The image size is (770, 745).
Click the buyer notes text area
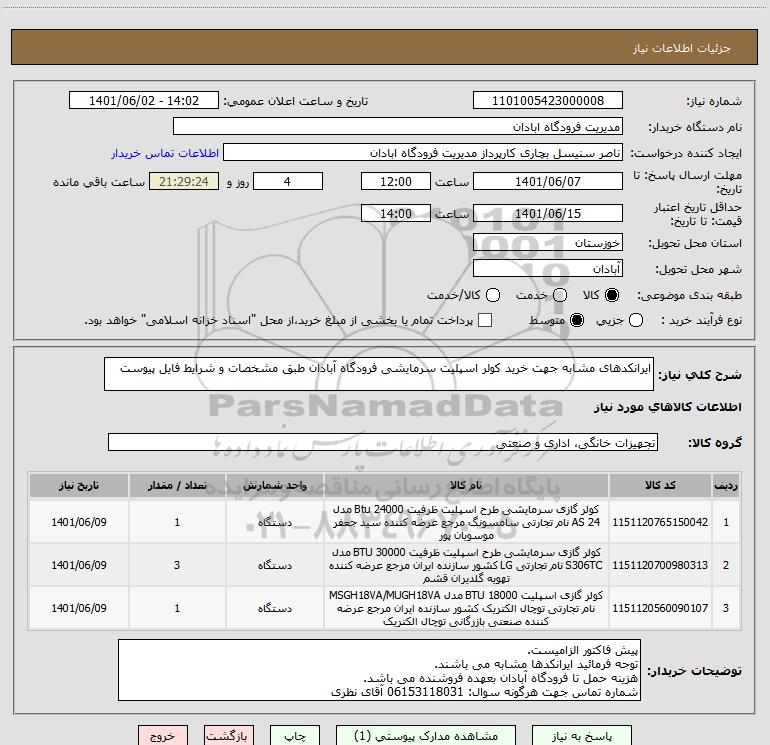pos(379,670)
